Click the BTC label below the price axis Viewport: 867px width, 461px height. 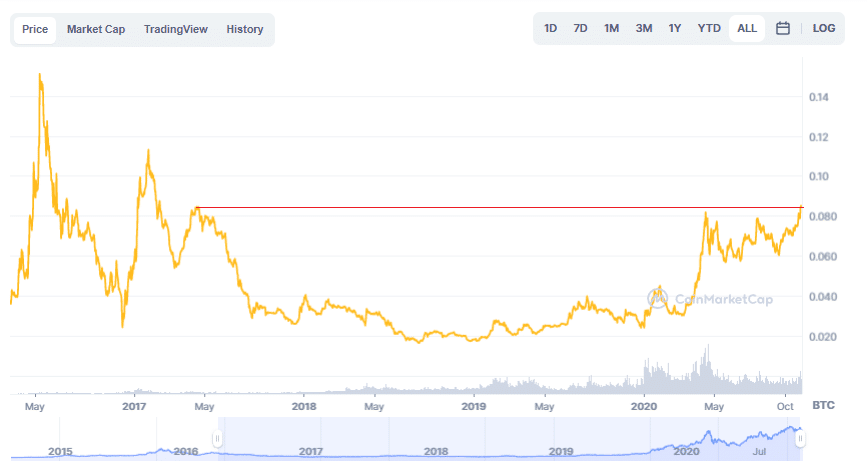tap(823, 406)
